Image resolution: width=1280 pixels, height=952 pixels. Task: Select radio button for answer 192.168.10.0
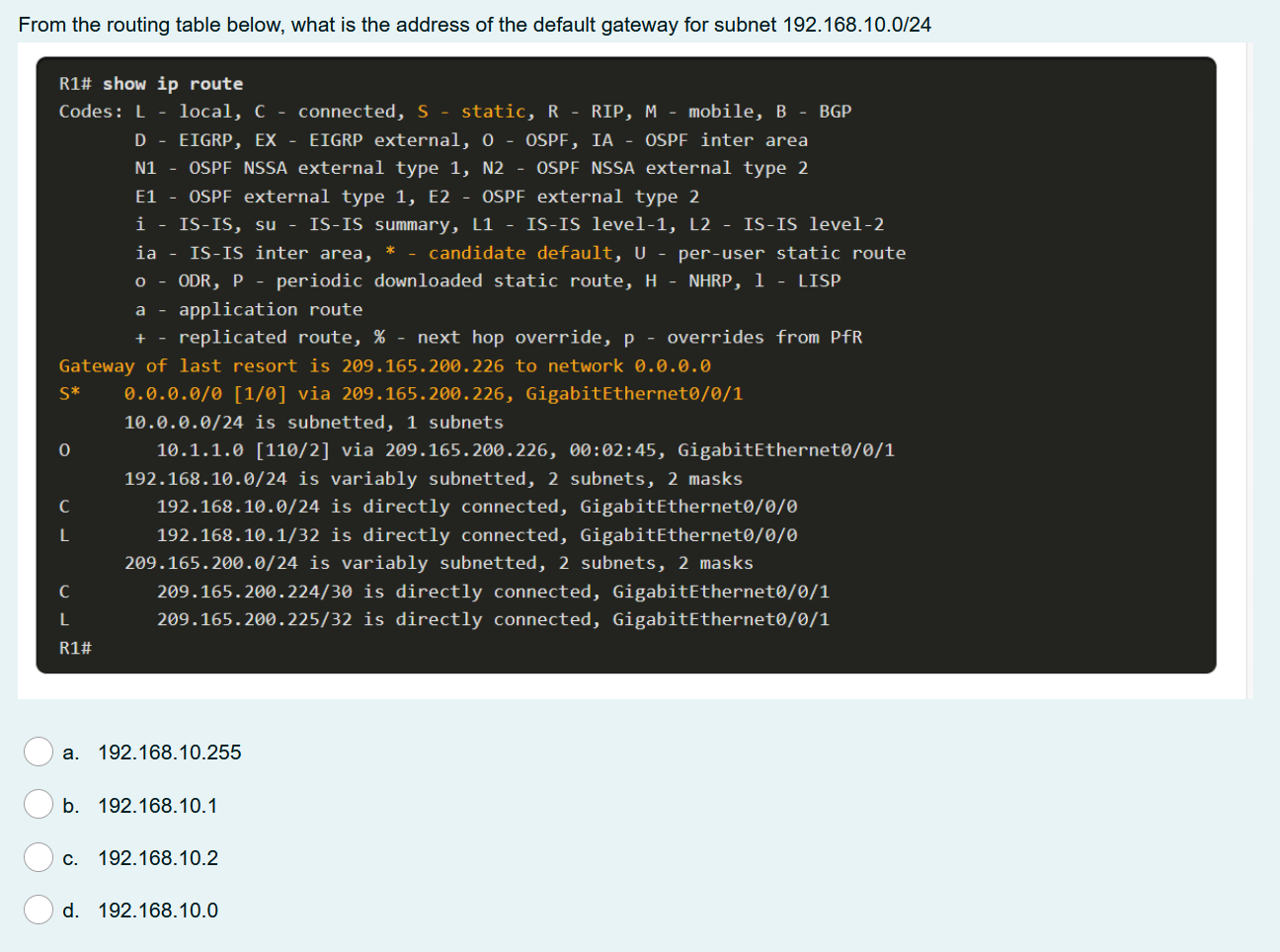coord(38,910)
